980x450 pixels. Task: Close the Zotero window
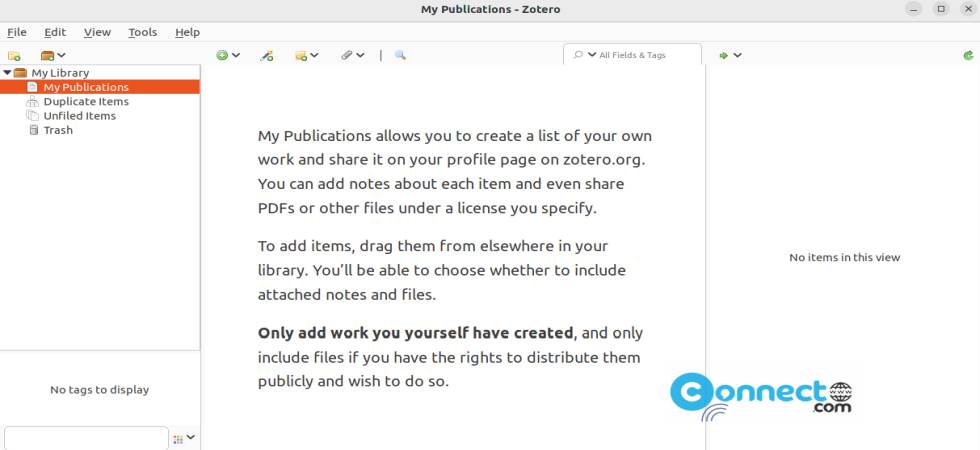pyautogui.click(x=968, y=9)
